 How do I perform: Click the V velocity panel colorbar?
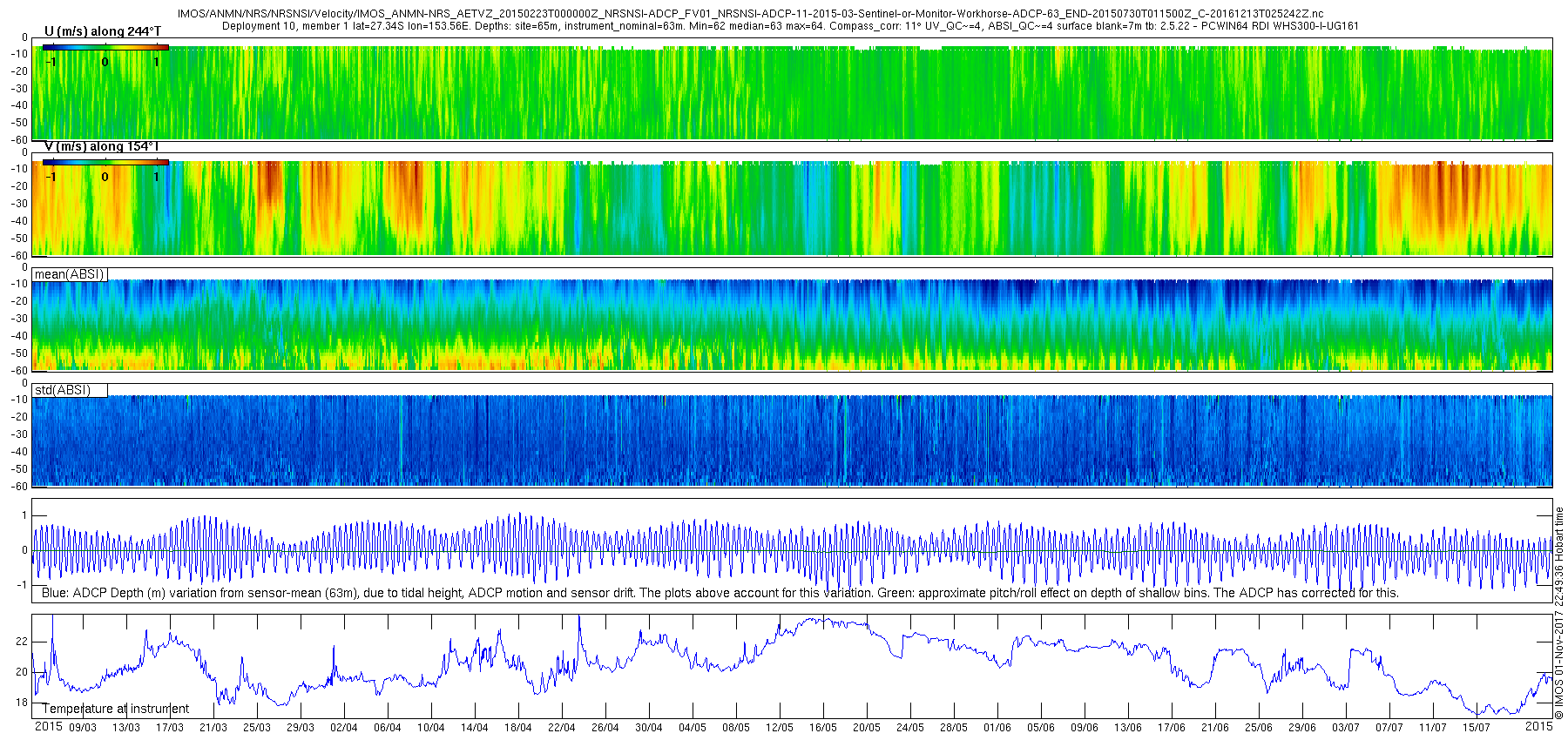coord(105,162)
